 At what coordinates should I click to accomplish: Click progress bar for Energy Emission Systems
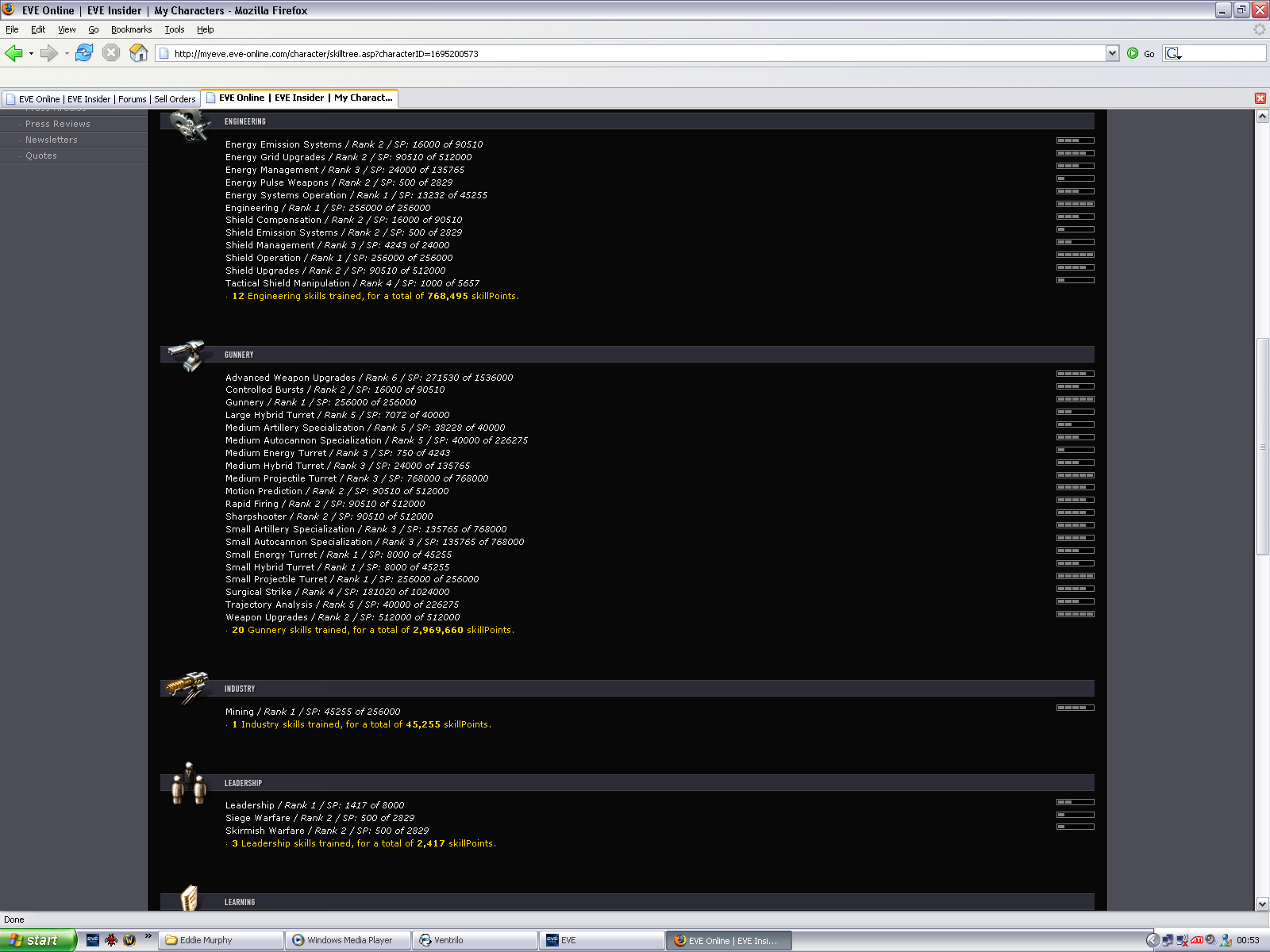pyautogui.click(x=1076, y=140)
